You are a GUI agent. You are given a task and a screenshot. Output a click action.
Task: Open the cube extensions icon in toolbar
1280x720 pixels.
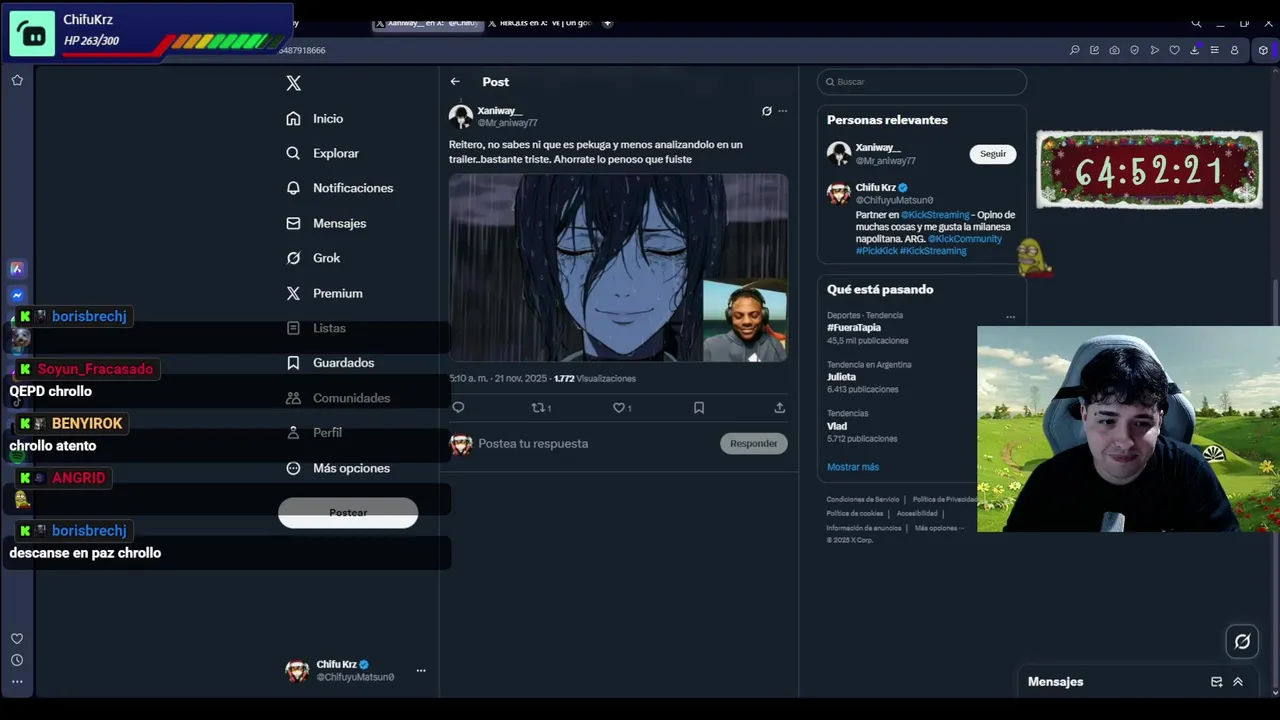tap(1264, 50)
